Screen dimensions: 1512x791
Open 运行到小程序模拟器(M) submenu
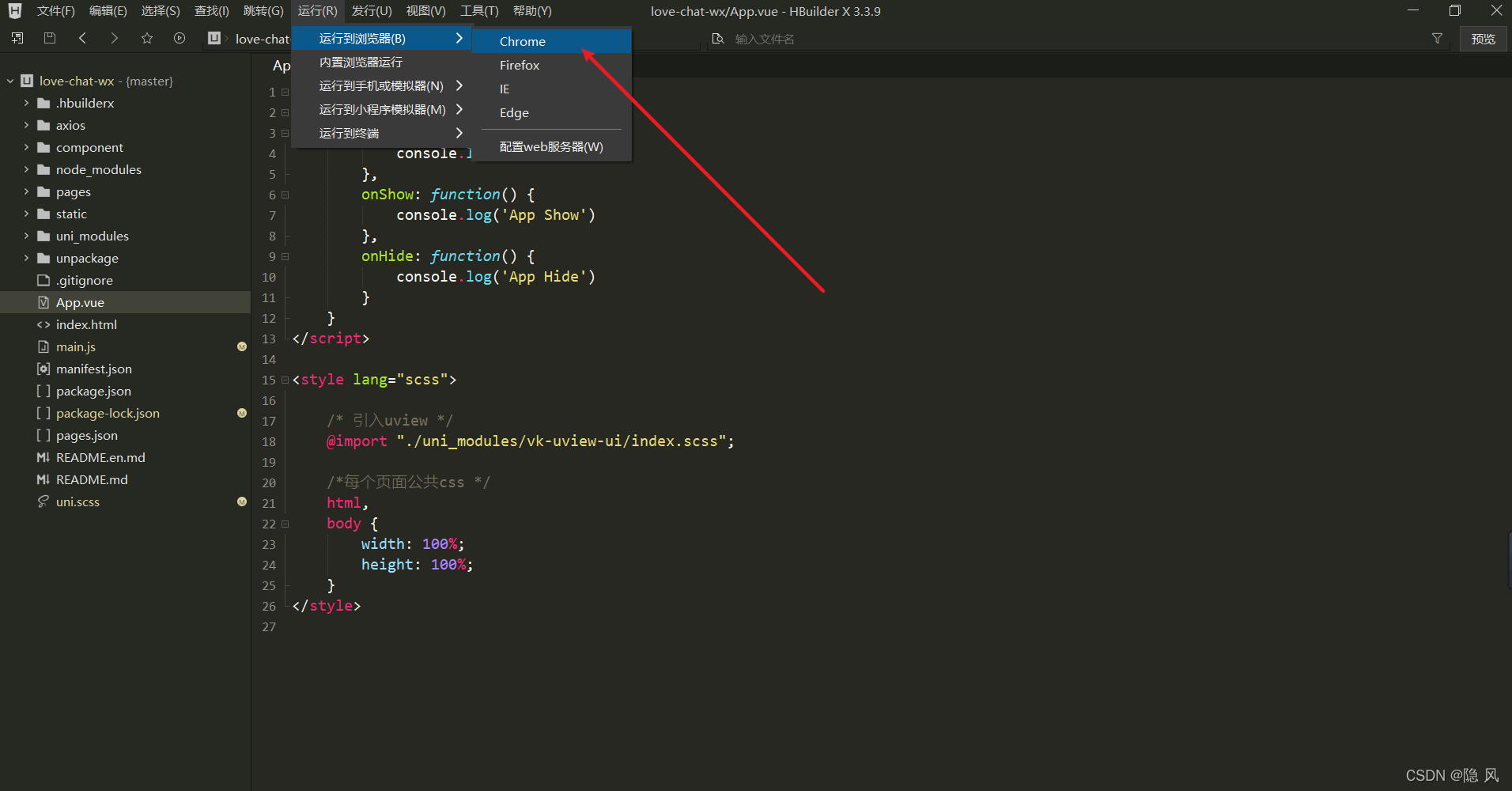381,109
